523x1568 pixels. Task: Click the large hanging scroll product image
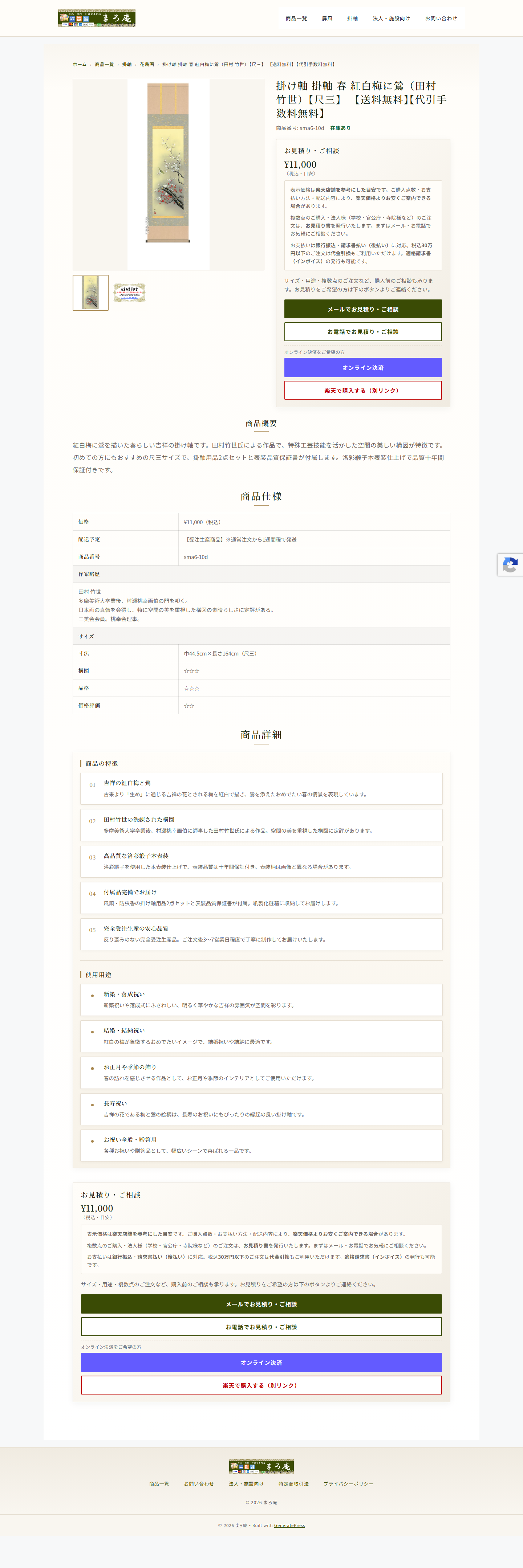click(x=168, y=174)
